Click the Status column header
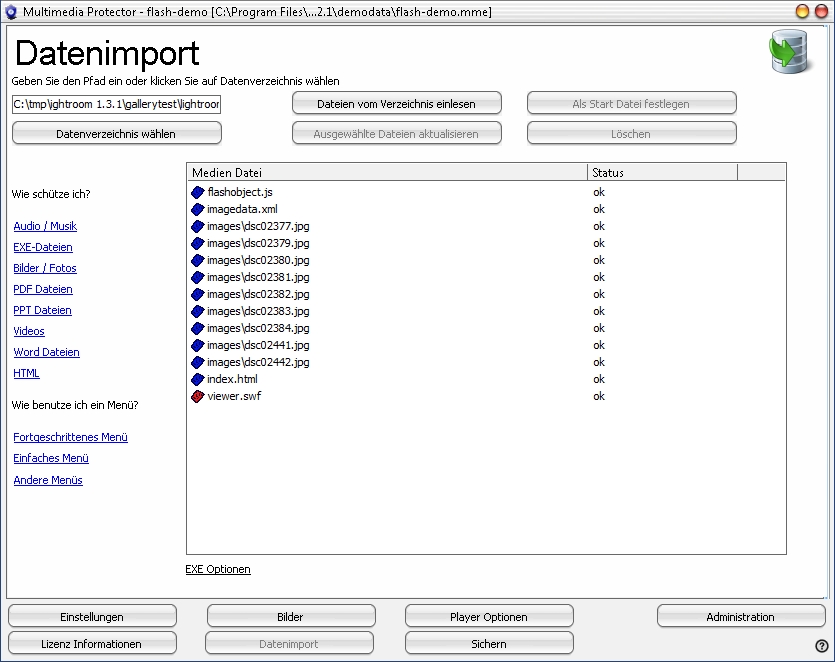This screenshot has width=835, height=662. coord(661,172)
